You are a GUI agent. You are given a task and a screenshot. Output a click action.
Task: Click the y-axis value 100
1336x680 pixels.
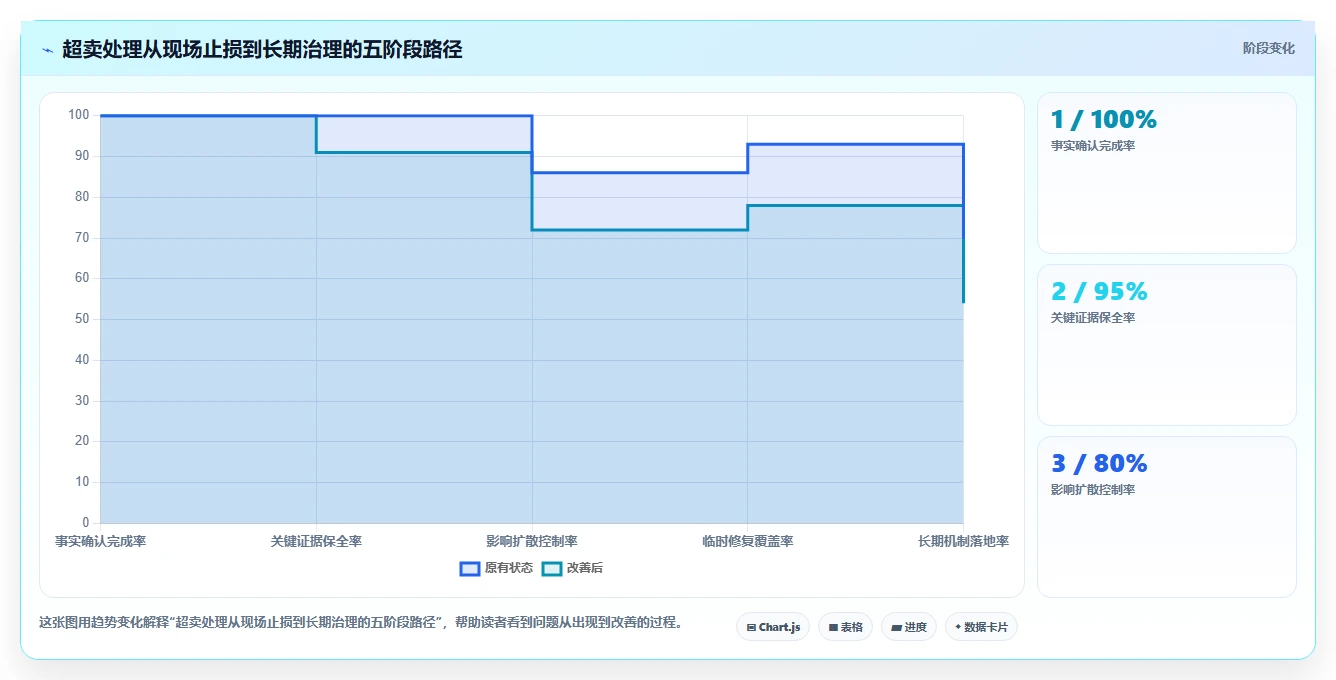point(79,115)
